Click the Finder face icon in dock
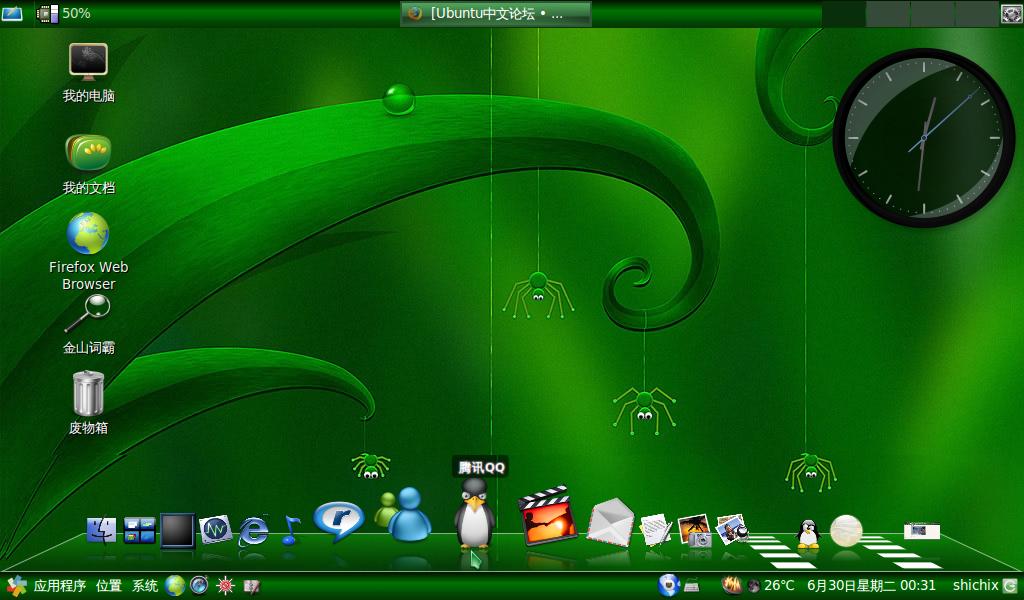1024x600 pixels. 101,530
